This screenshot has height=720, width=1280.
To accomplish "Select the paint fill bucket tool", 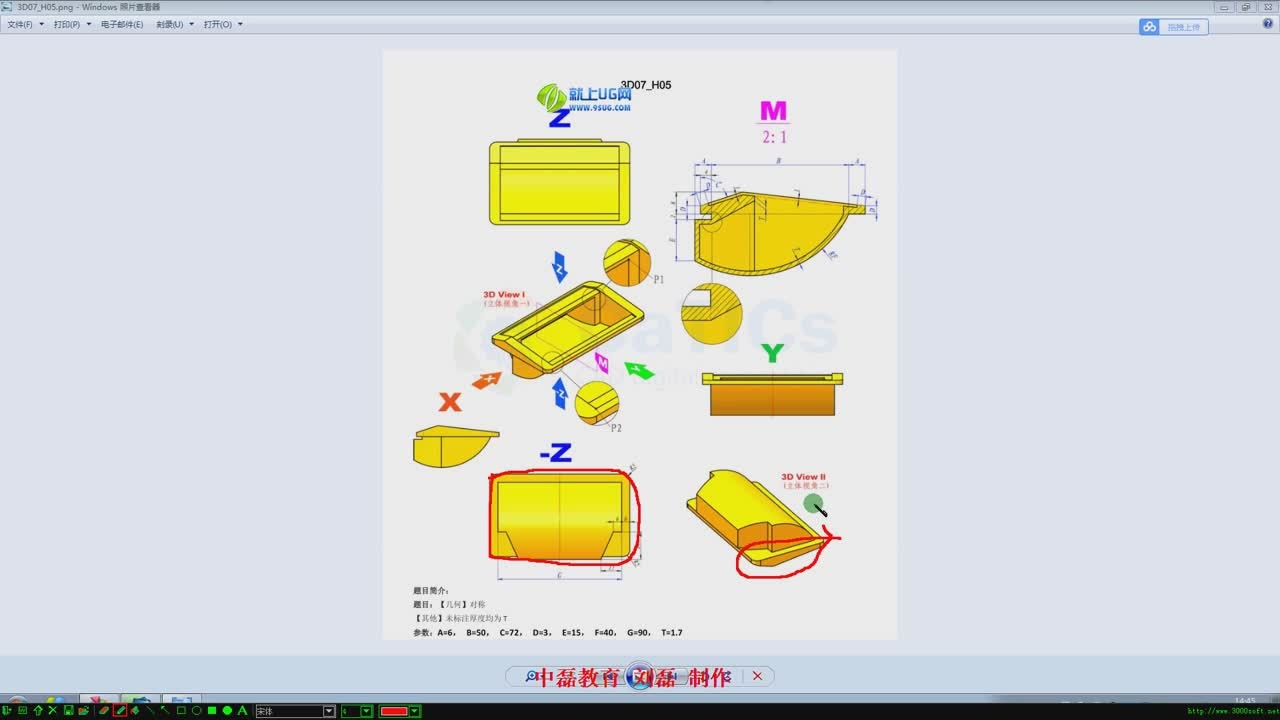I will (135, 711).
